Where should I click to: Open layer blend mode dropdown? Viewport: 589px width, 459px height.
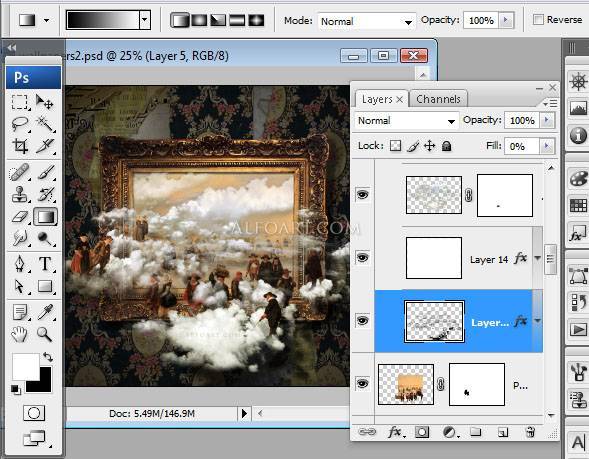(406, 121)
